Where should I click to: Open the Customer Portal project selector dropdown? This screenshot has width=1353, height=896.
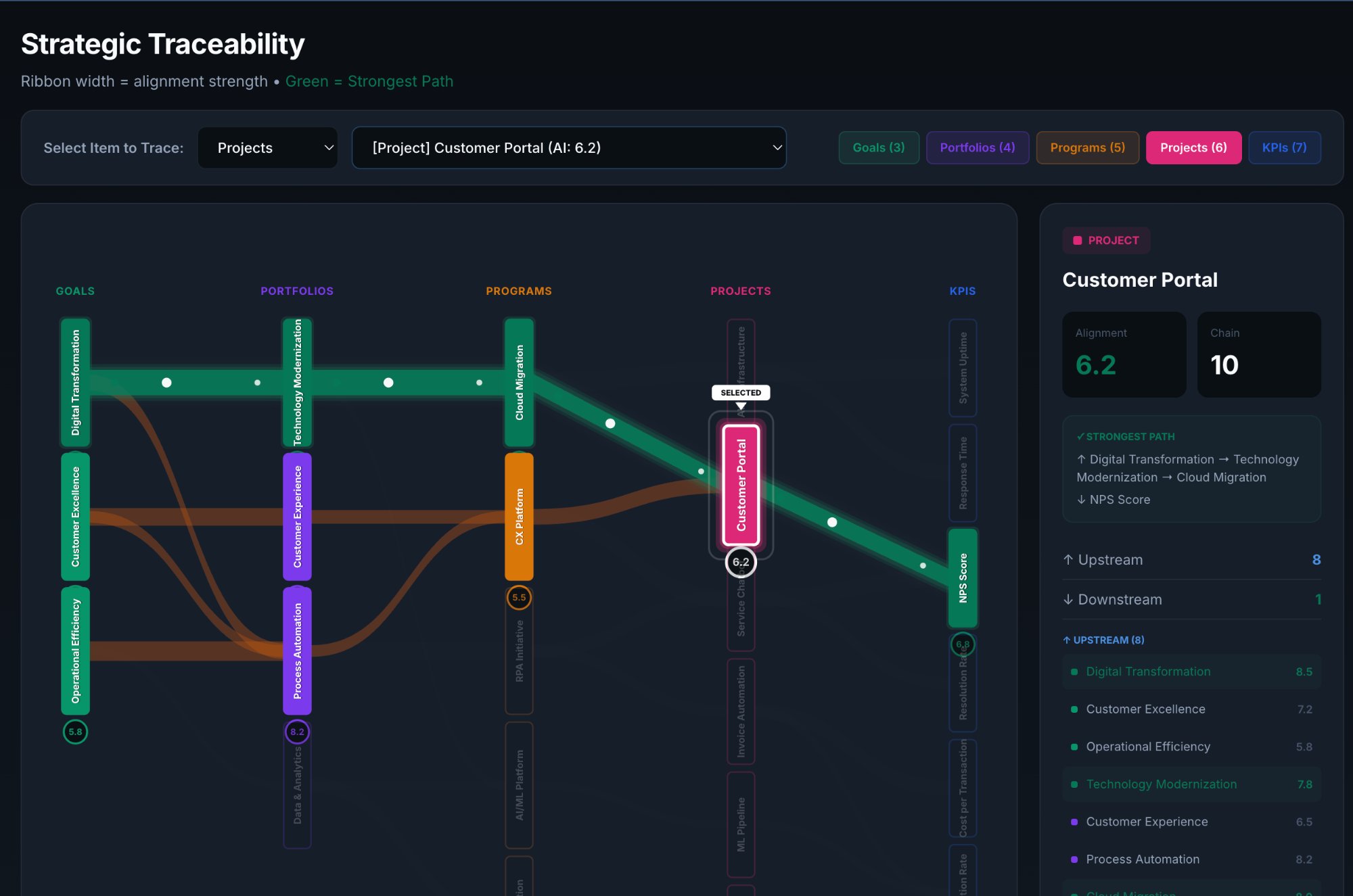[x=569, y=147]
